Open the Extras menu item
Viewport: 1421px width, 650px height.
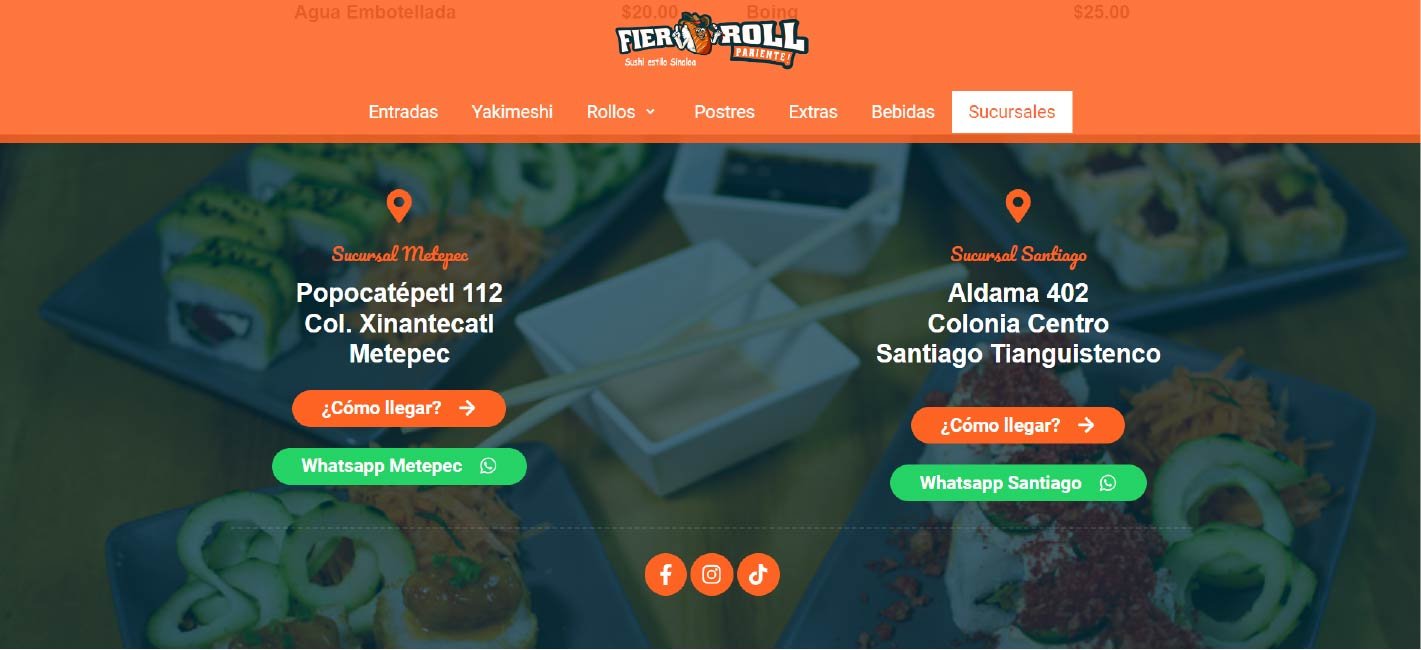813,112
